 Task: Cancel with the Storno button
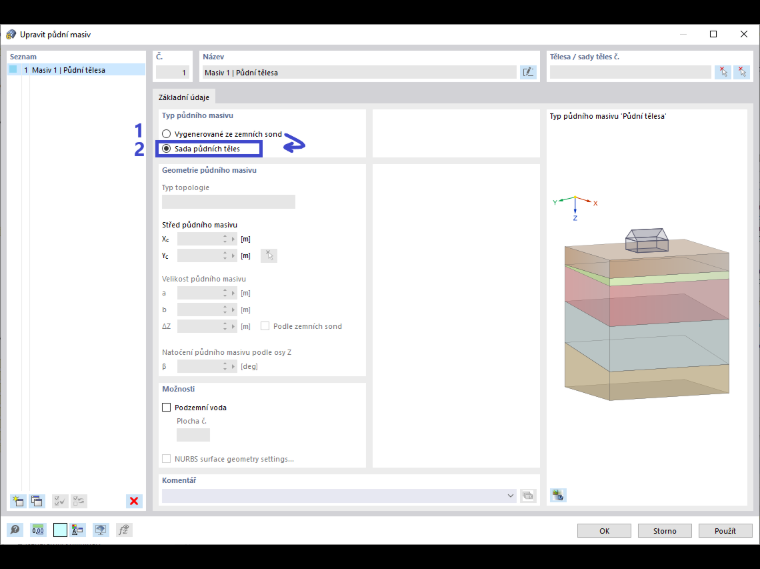[665, 531]
